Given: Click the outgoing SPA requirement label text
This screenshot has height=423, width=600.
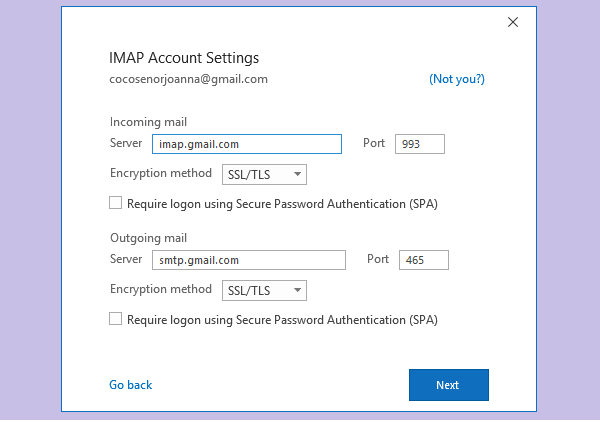Looking at the screenshot, I should click(x=282, y=320).
